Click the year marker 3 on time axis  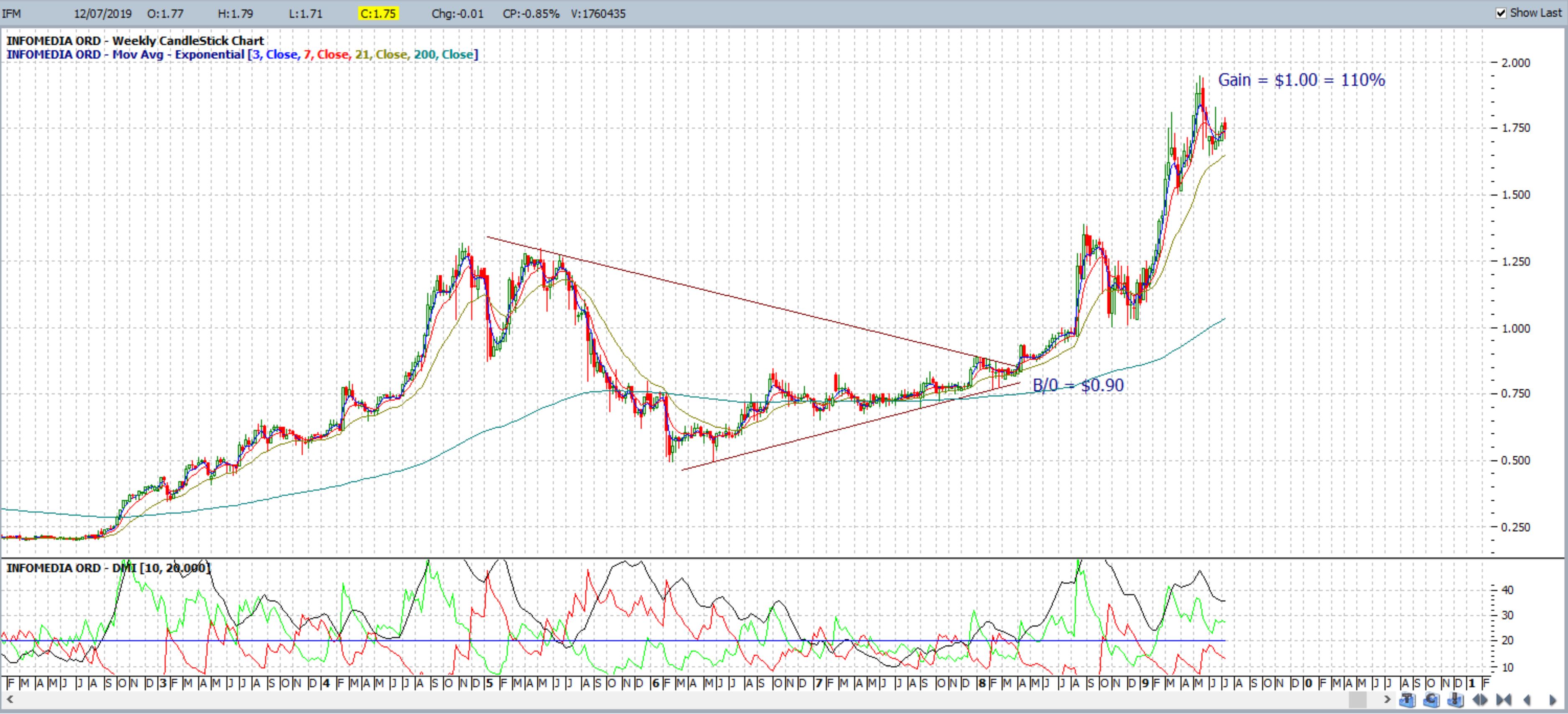pyautogui.click(x=163, y=683)
